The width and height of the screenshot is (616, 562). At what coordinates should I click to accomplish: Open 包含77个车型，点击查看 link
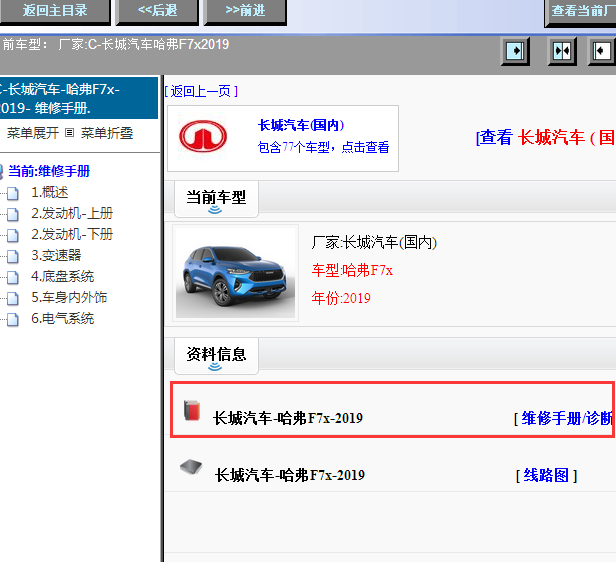pyautogui.click(x=323, y=147)
